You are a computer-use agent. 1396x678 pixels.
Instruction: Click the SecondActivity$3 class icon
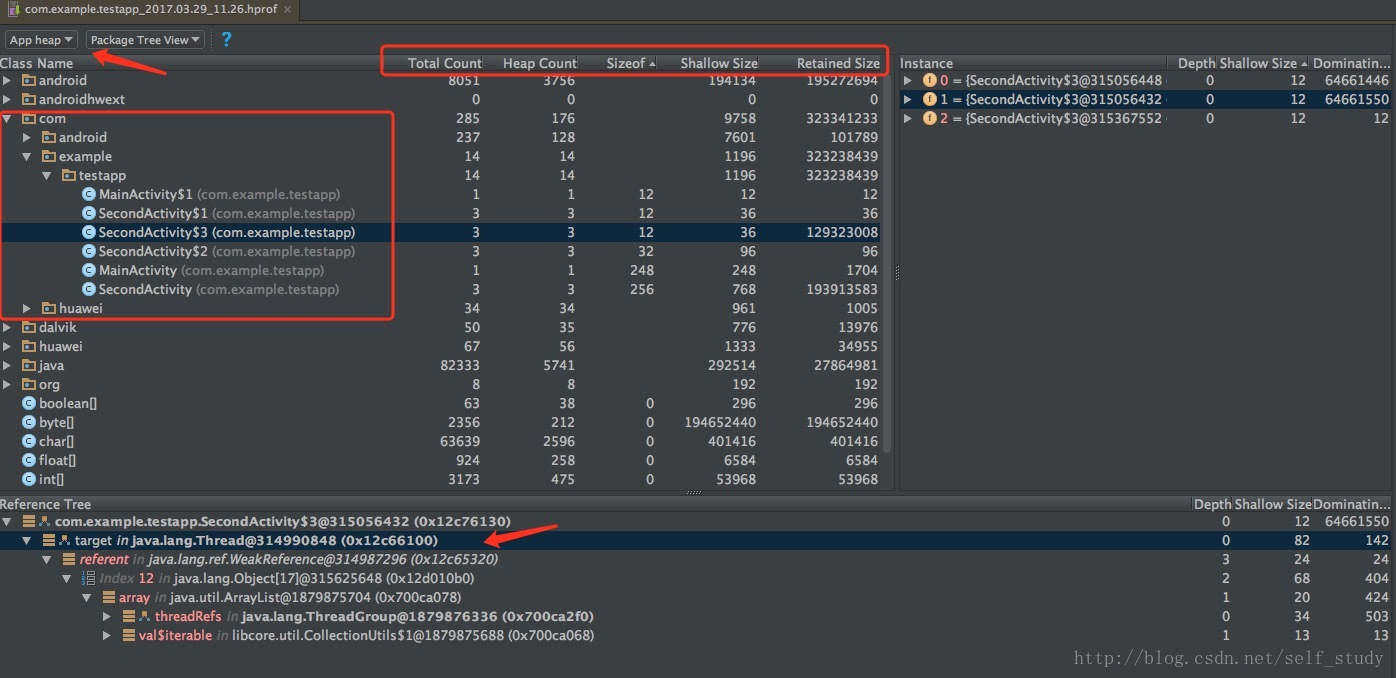click(89, 232)
